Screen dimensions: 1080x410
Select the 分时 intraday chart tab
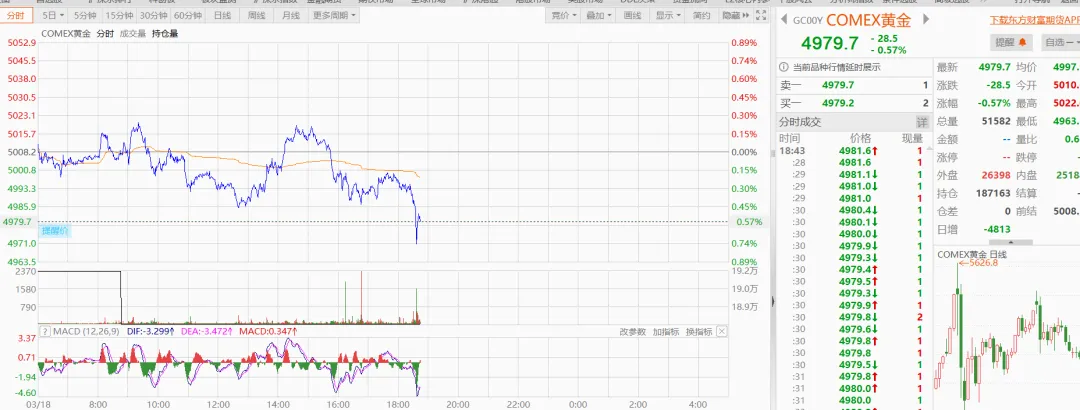pos(16,15)
